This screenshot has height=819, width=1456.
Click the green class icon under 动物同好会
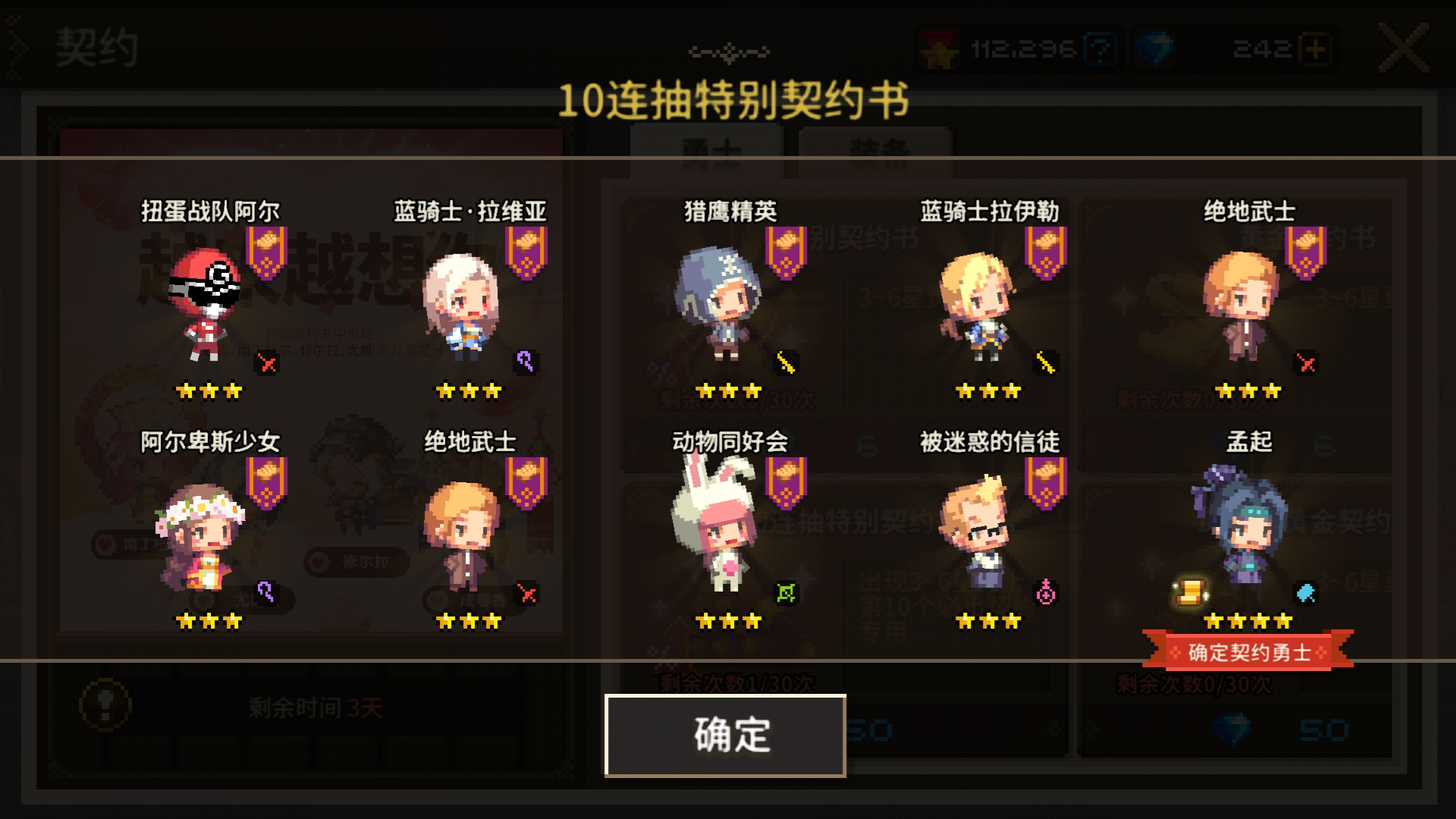click(786, 593)
